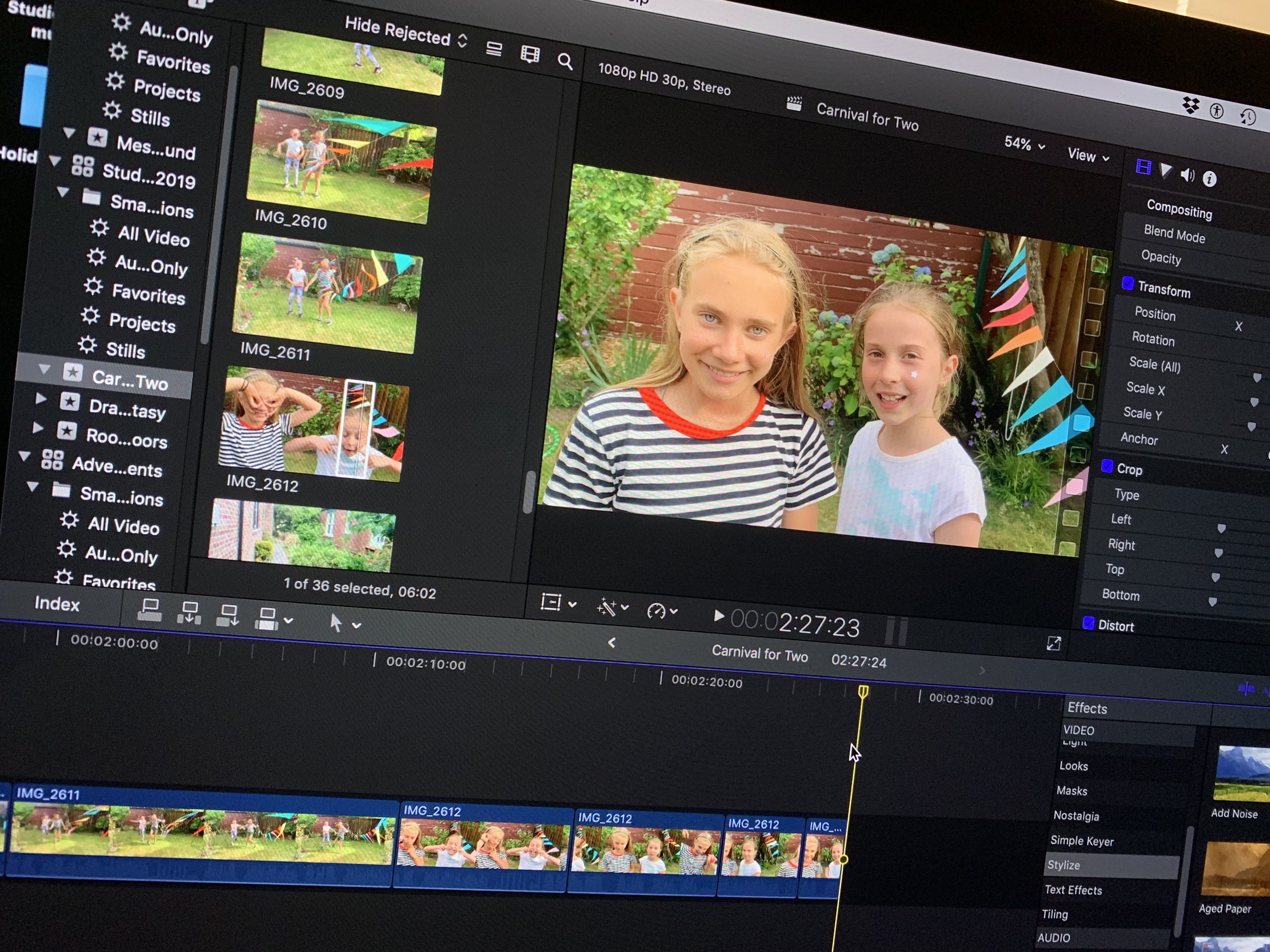The height and width of the screenshot is (952, 1270).
Task: Click the browser search magnifier icon
Action: [565, 61]
